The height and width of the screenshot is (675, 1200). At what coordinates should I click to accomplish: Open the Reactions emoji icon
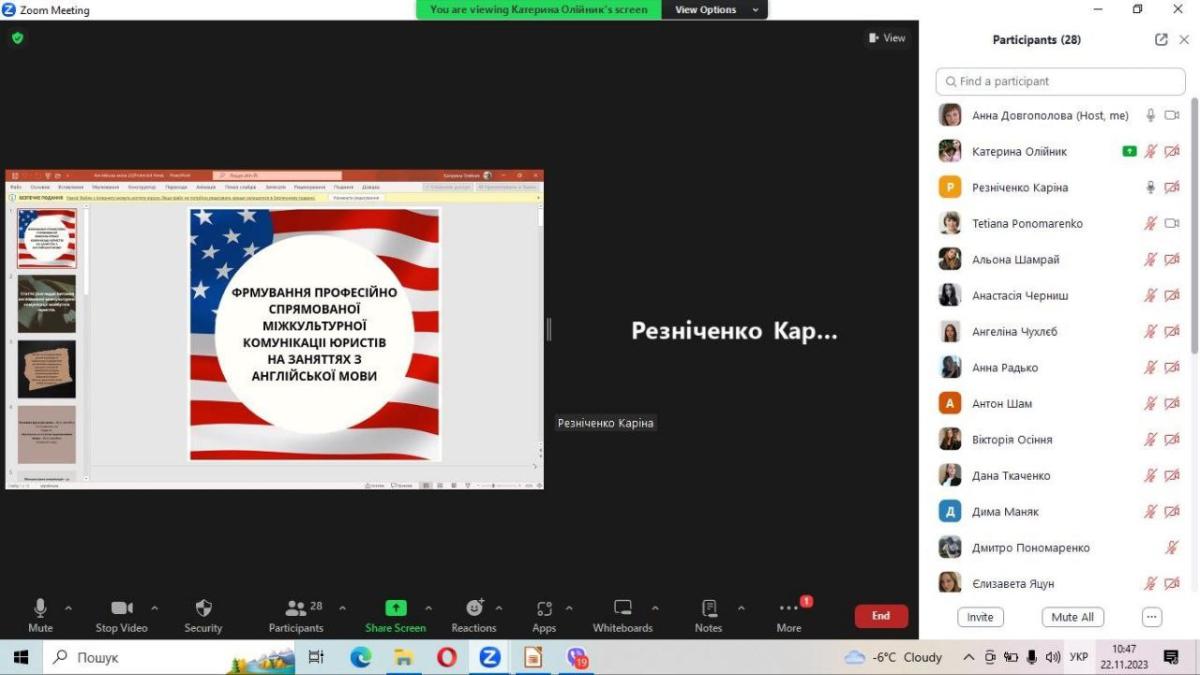pos(474,608)
